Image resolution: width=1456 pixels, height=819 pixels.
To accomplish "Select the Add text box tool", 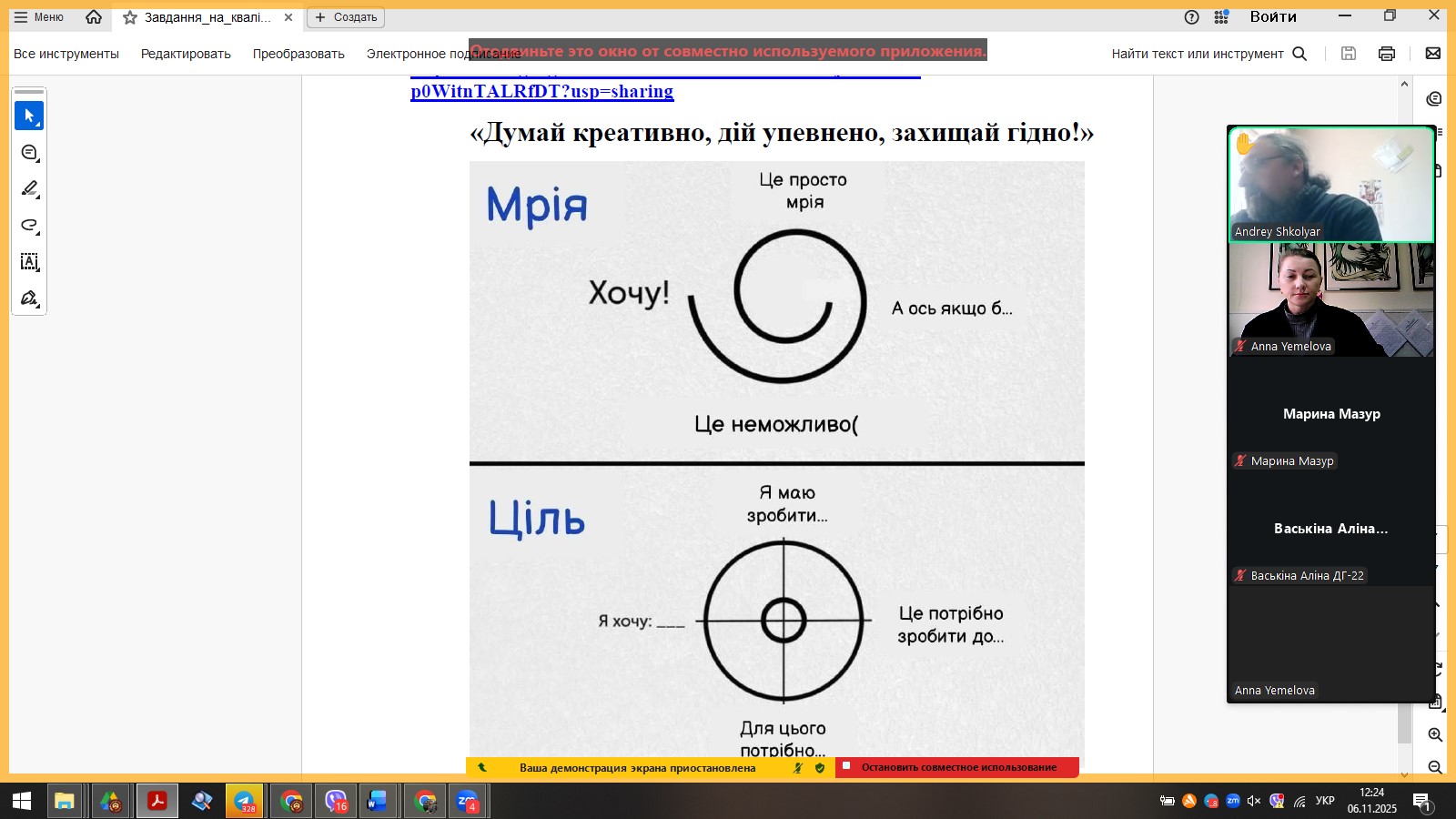I will tap(28, 261).
